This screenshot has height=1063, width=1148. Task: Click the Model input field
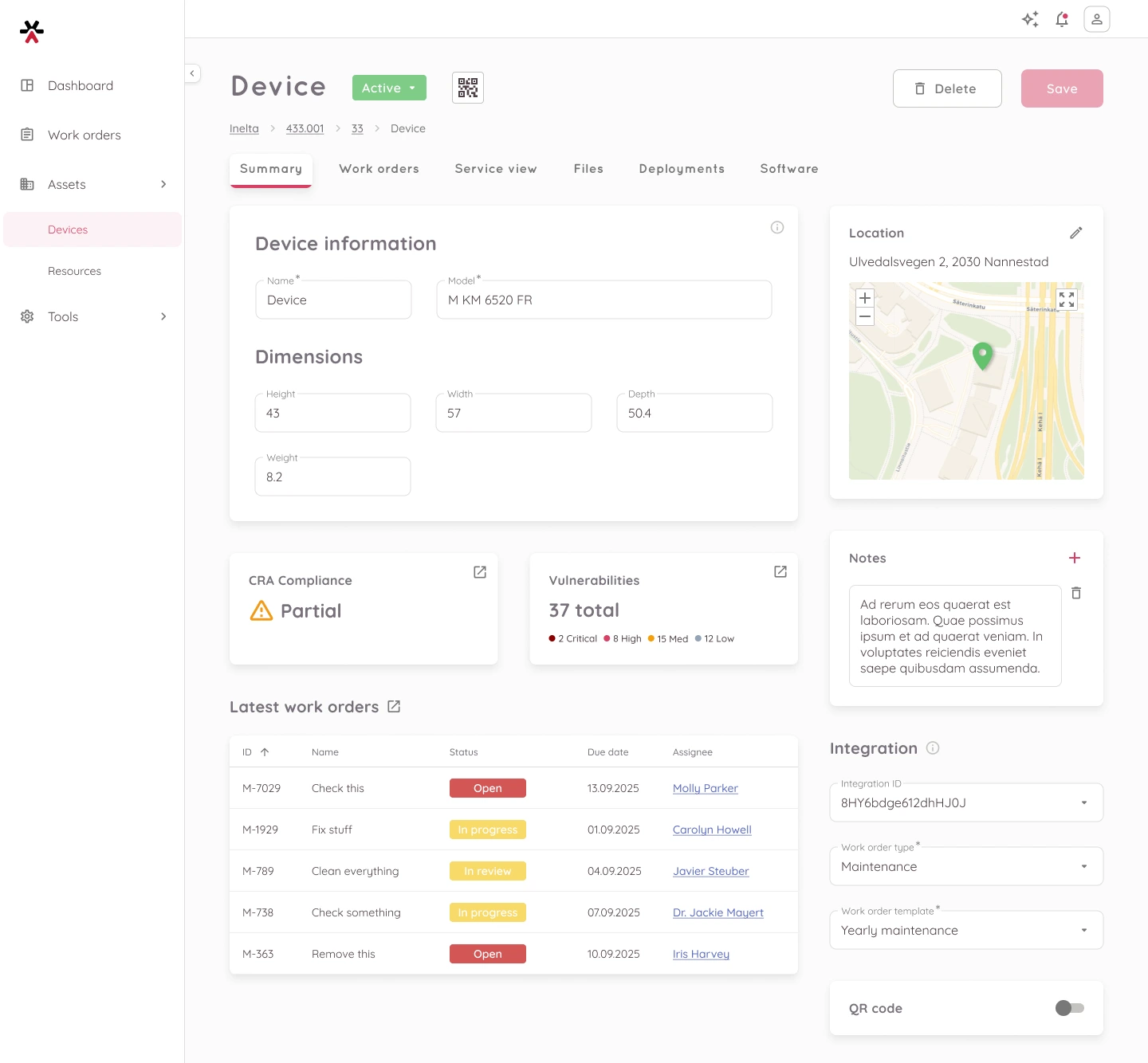point(604,300)
